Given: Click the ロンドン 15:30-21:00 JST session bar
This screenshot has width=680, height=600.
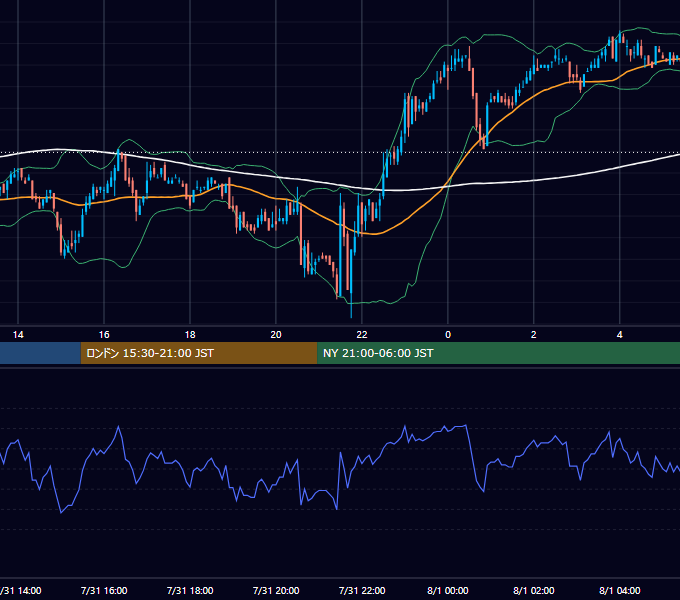Looking at the screenshot, I should tap(199, 353).
